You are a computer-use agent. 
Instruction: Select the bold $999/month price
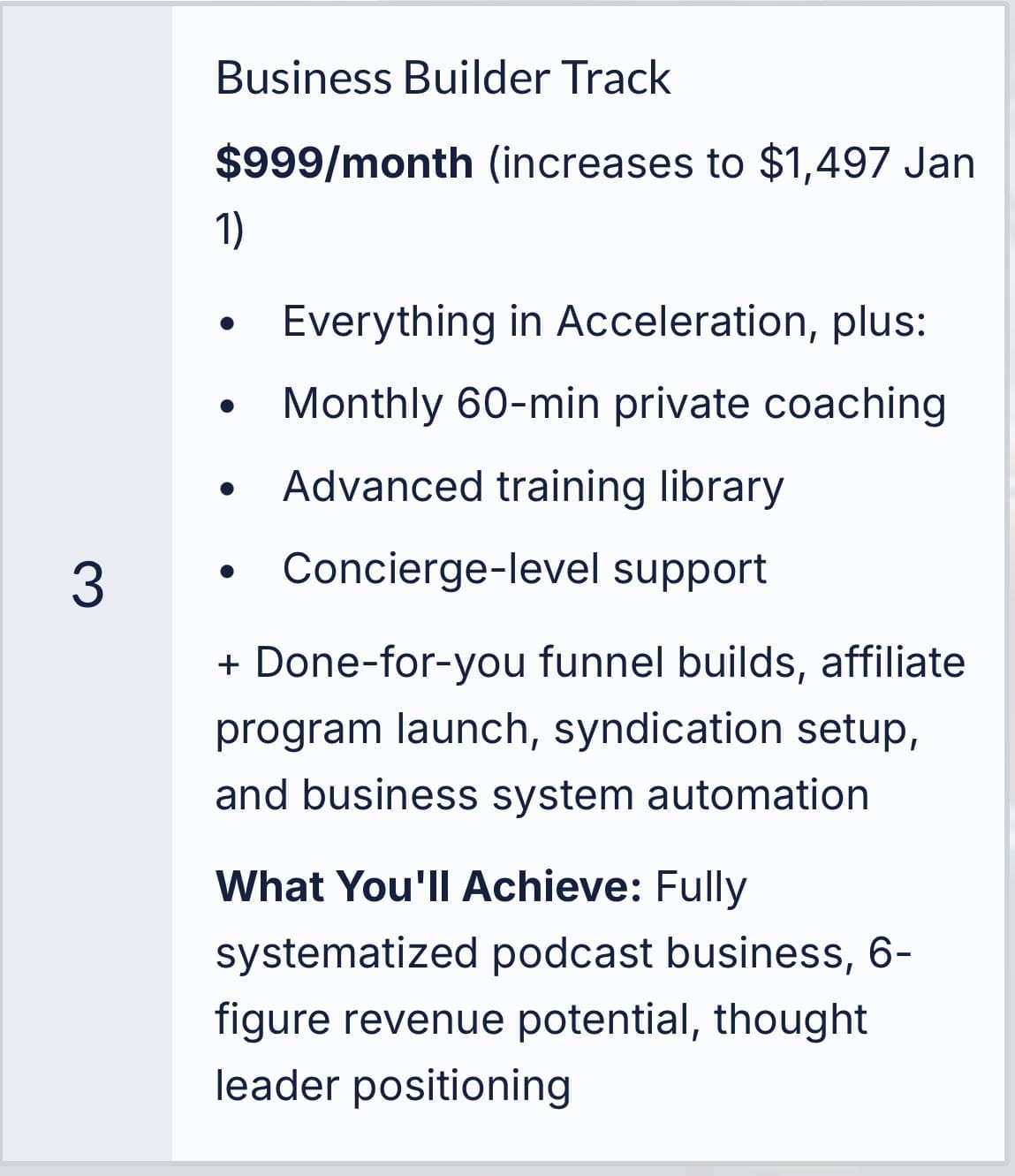click(344, 163)
